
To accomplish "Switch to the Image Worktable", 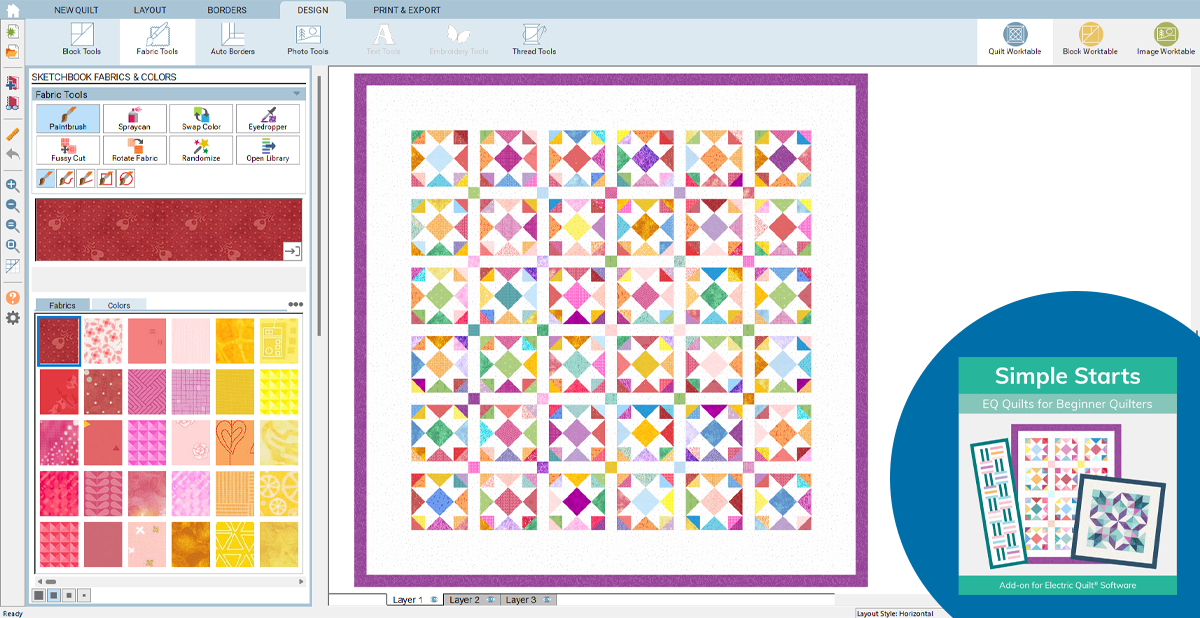I will click(1165, 40).
